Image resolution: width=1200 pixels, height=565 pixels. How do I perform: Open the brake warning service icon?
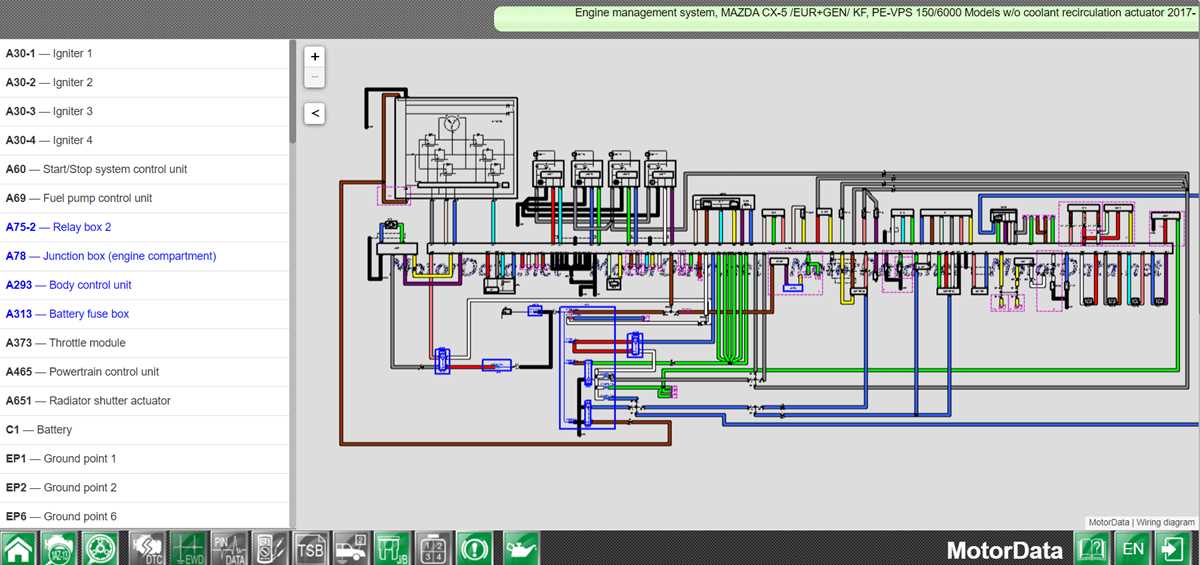point(475,548)
